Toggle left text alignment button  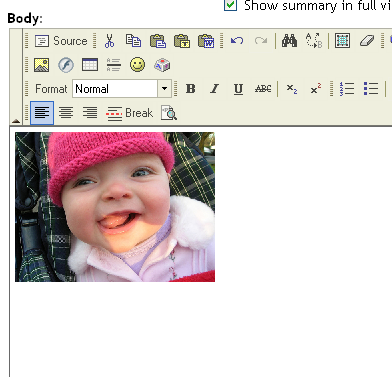click(x=42, y=113)
